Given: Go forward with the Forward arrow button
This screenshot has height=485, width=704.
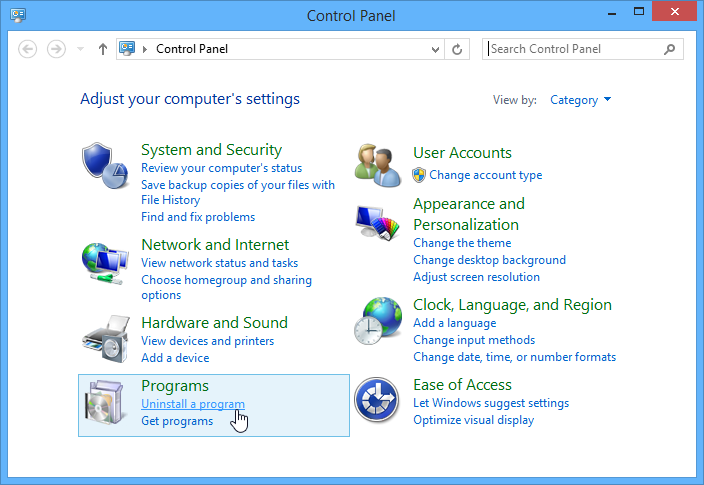Looking at the screenshot, I should (56, 49).
